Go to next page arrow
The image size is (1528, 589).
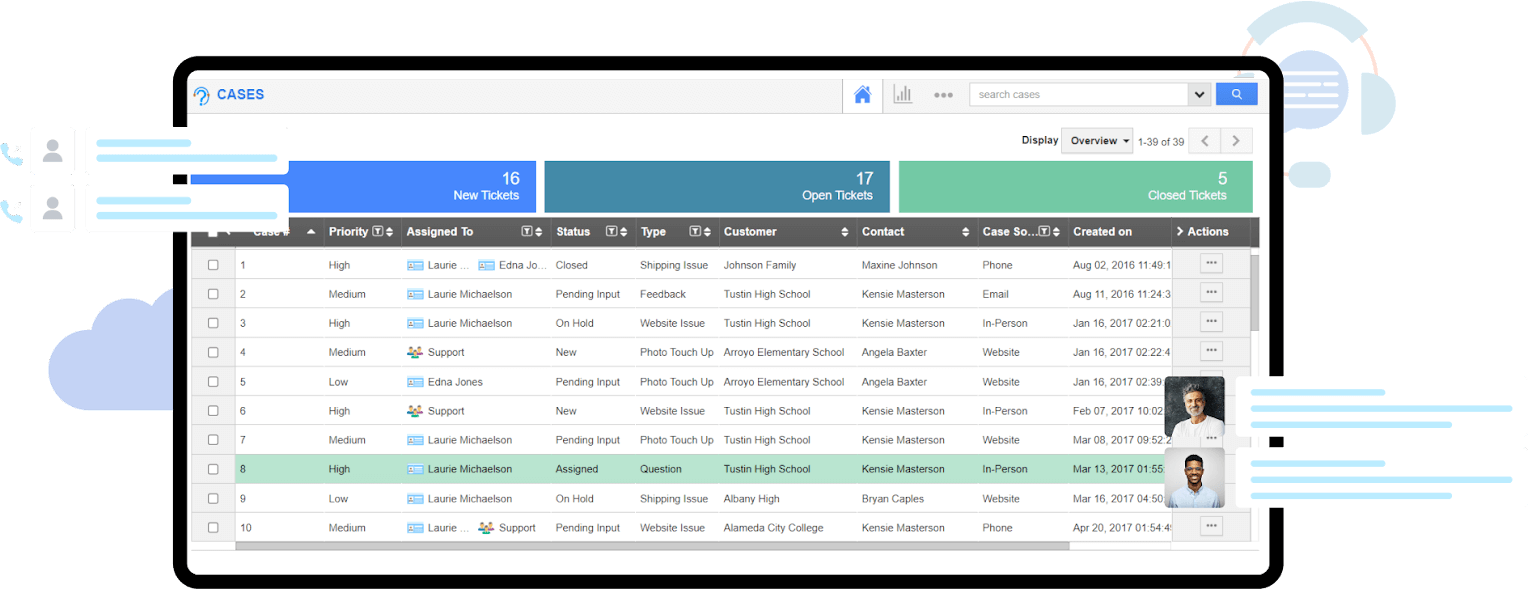(x=1236, y=141)
